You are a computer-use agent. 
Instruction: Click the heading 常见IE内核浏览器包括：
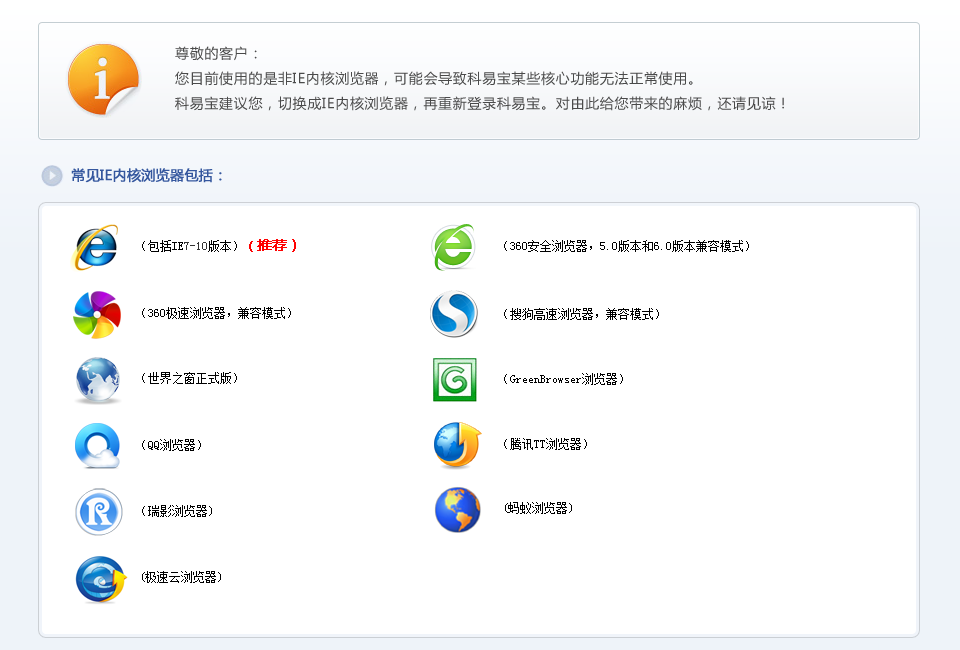click(x=148, y=176)
